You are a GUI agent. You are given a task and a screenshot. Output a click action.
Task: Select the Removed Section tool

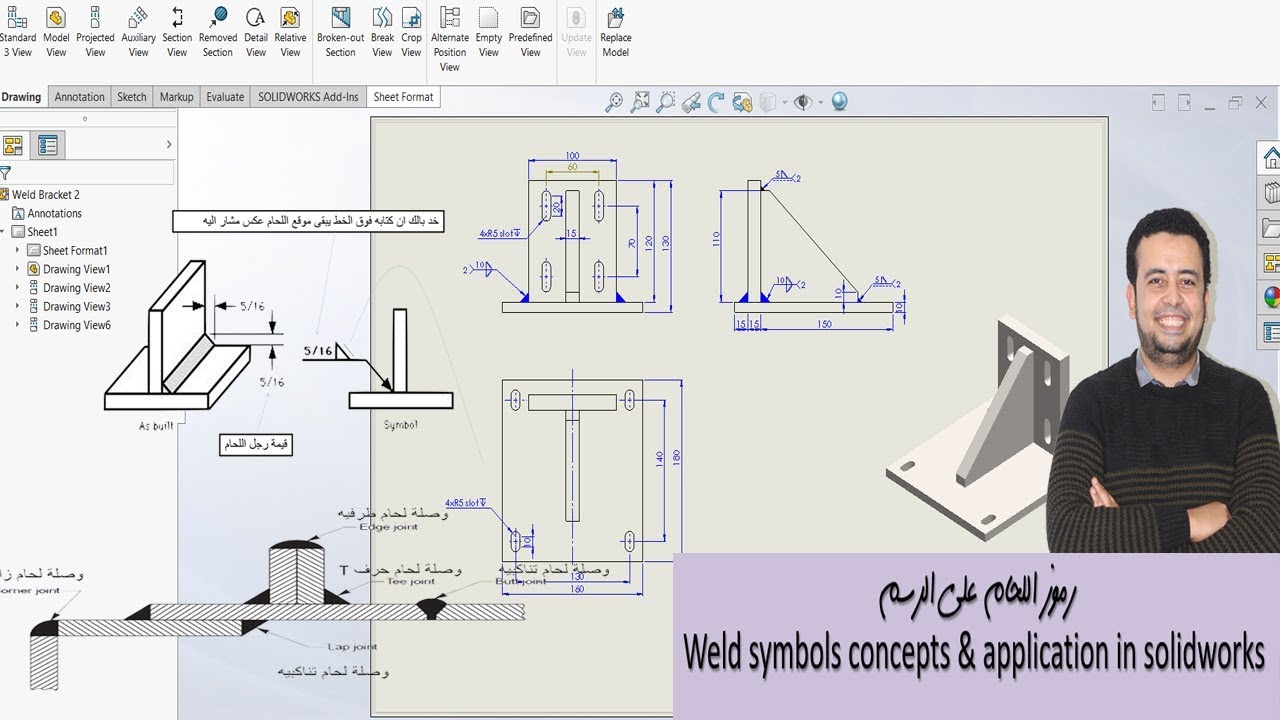click(x=217, y=31)
